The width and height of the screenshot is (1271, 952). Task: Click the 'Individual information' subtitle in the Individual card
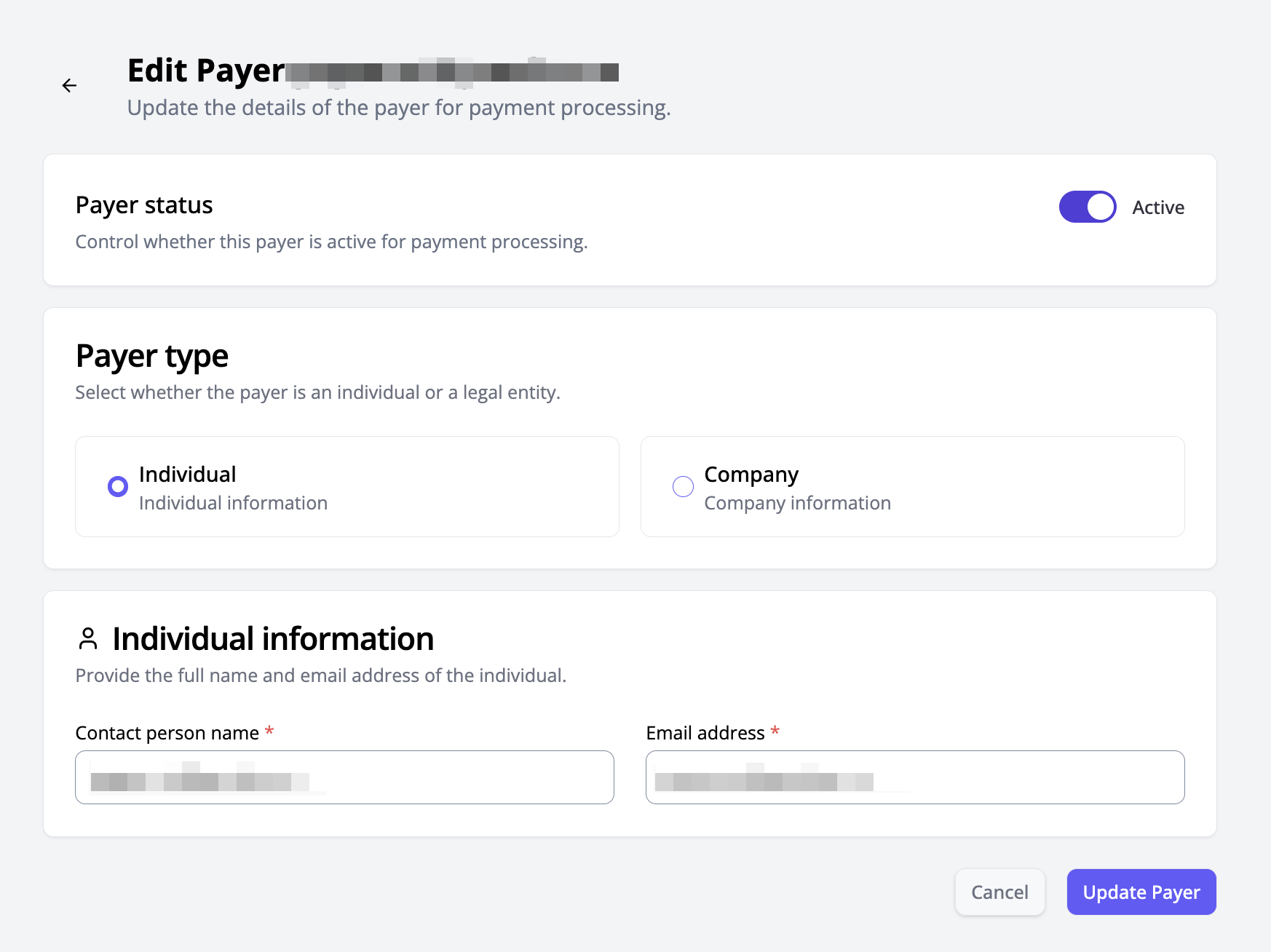pos(233,503)
